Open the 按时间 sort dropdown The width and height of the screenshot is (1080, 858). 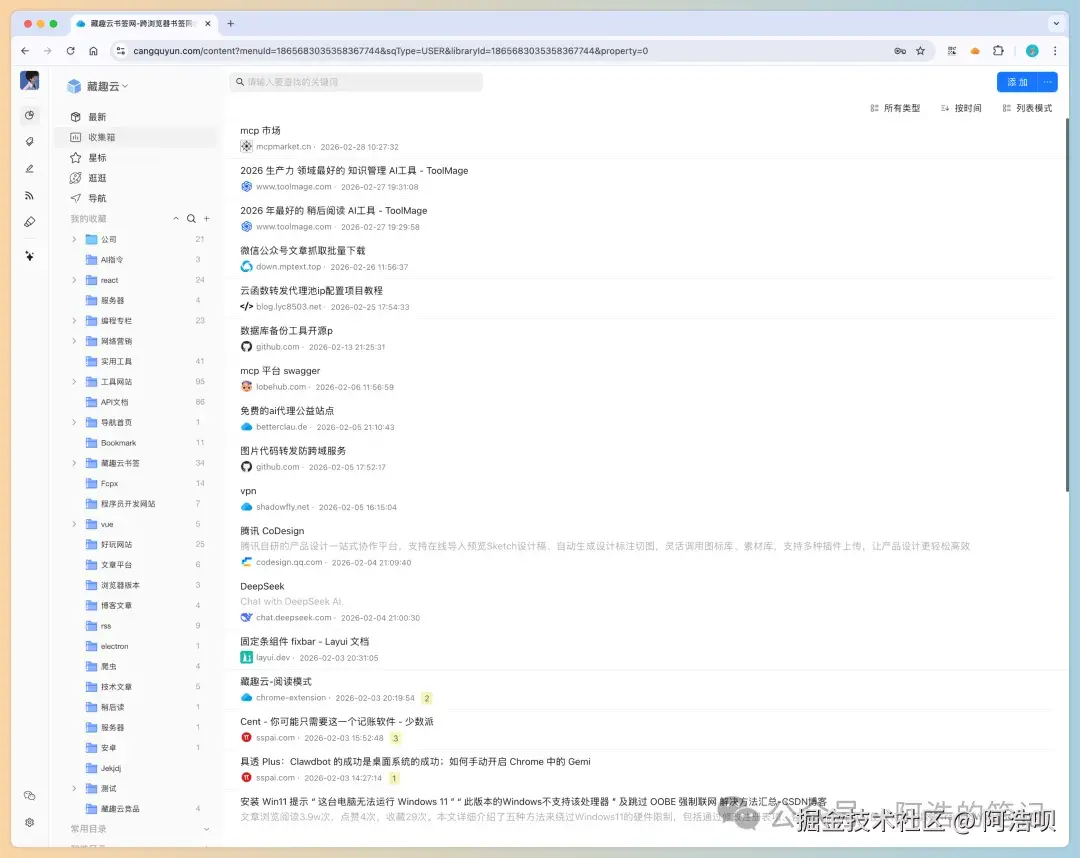[x=961, y=108]
